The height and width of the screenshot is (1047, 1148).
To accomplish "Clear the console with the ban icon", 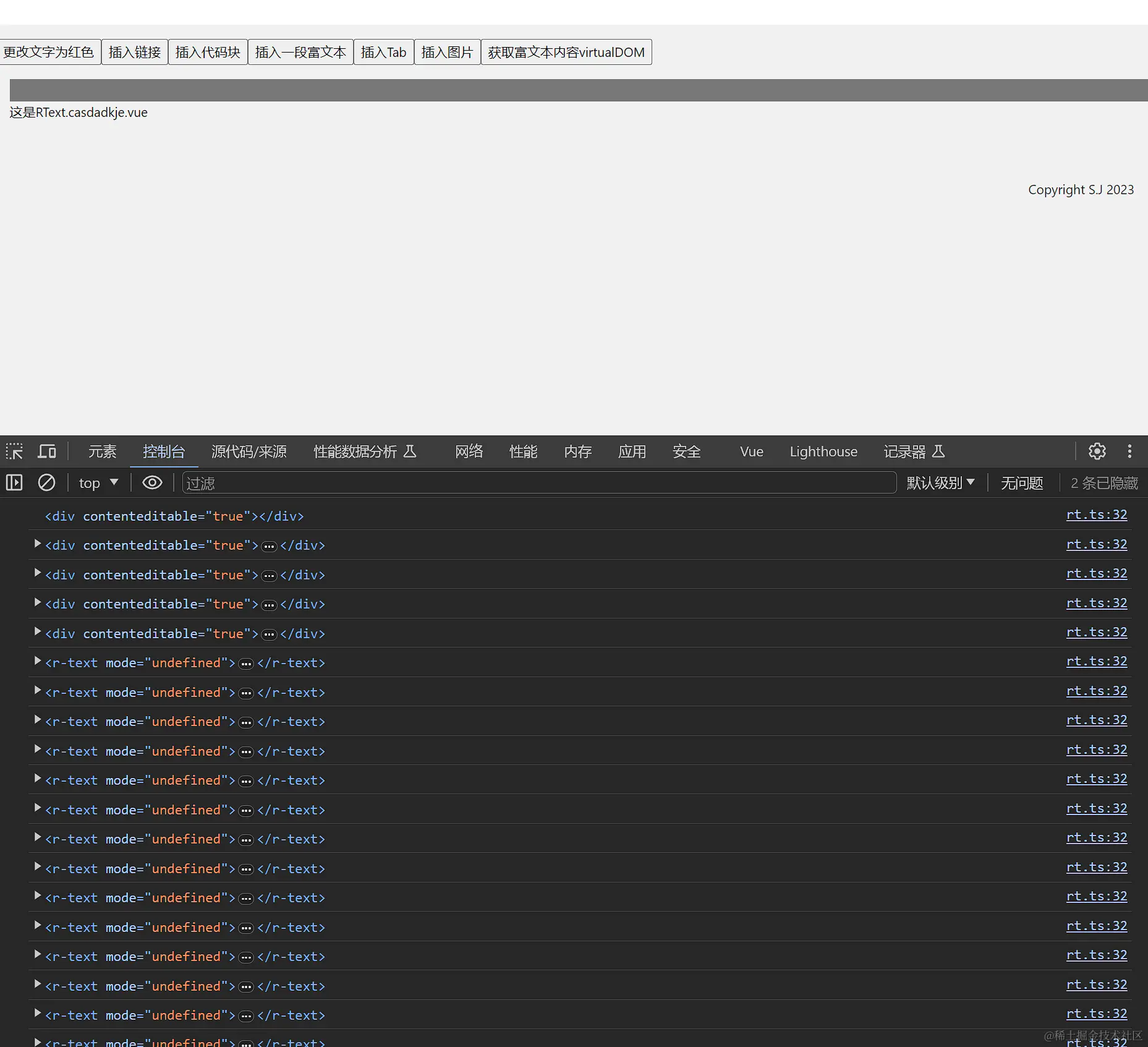I will pyautogui.click(x=46, y=482).
